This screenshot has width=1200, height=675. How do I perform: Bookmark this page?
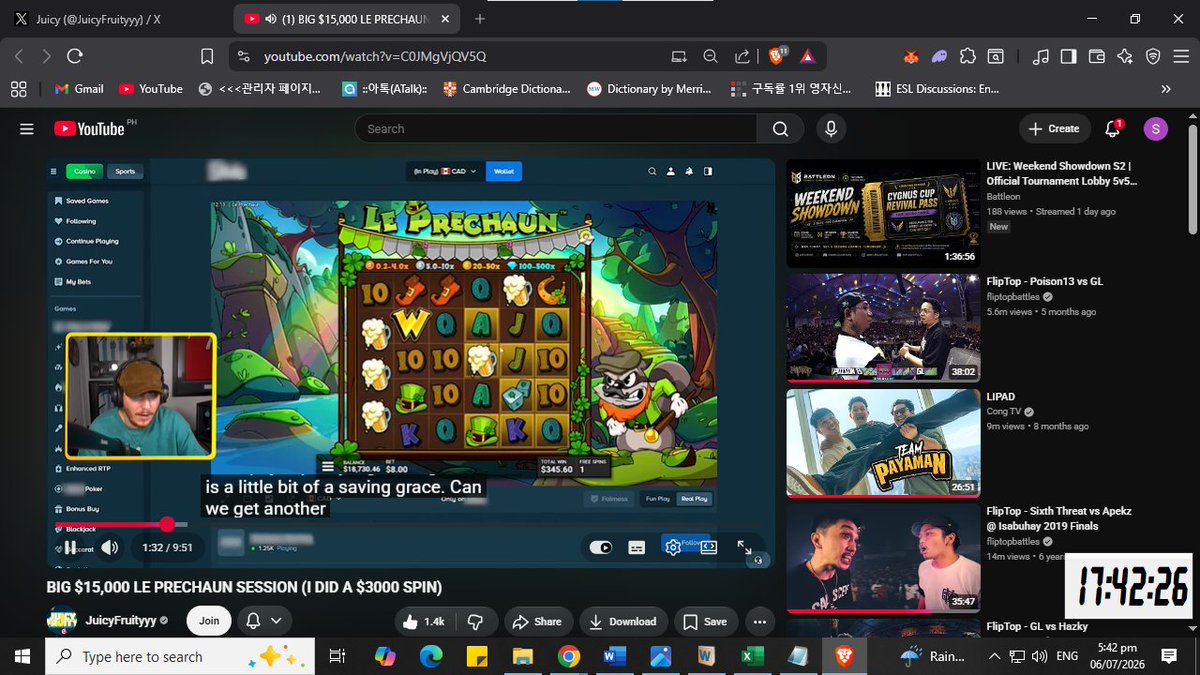click(x=207, y=56)
